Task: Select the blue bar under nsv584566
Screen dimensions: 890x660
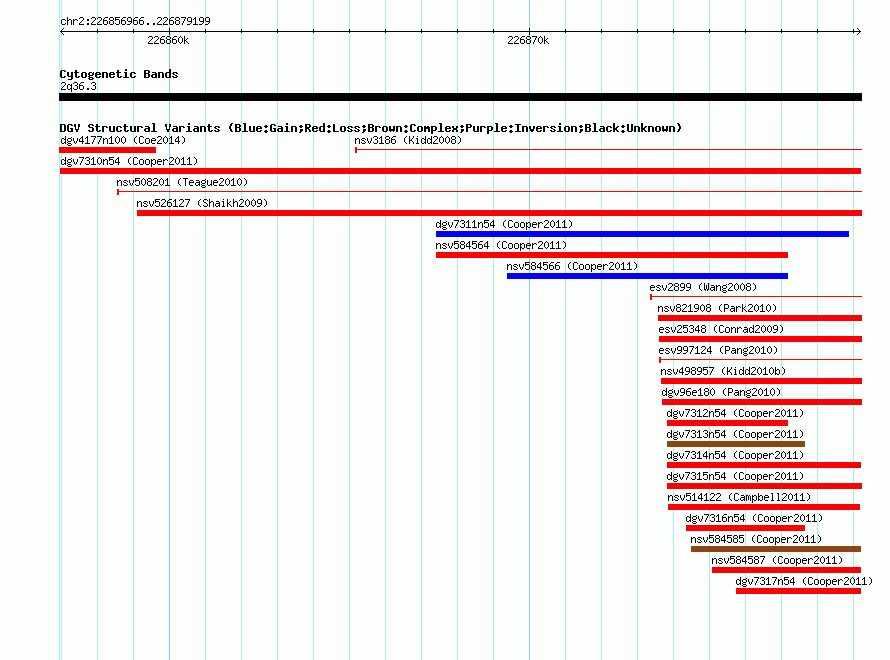Action: pyautogui.click(x=648, y=276)
